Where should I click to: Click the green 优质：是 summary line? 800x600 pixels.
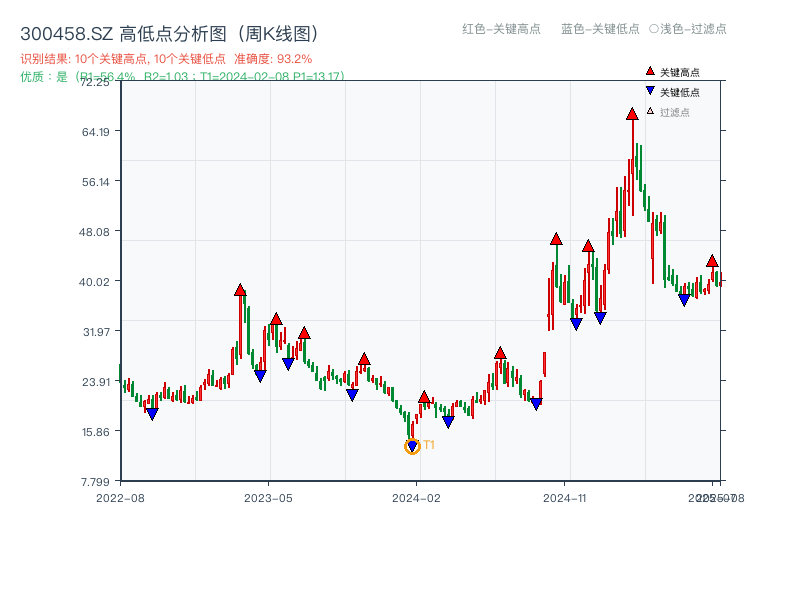coord(182,77)
